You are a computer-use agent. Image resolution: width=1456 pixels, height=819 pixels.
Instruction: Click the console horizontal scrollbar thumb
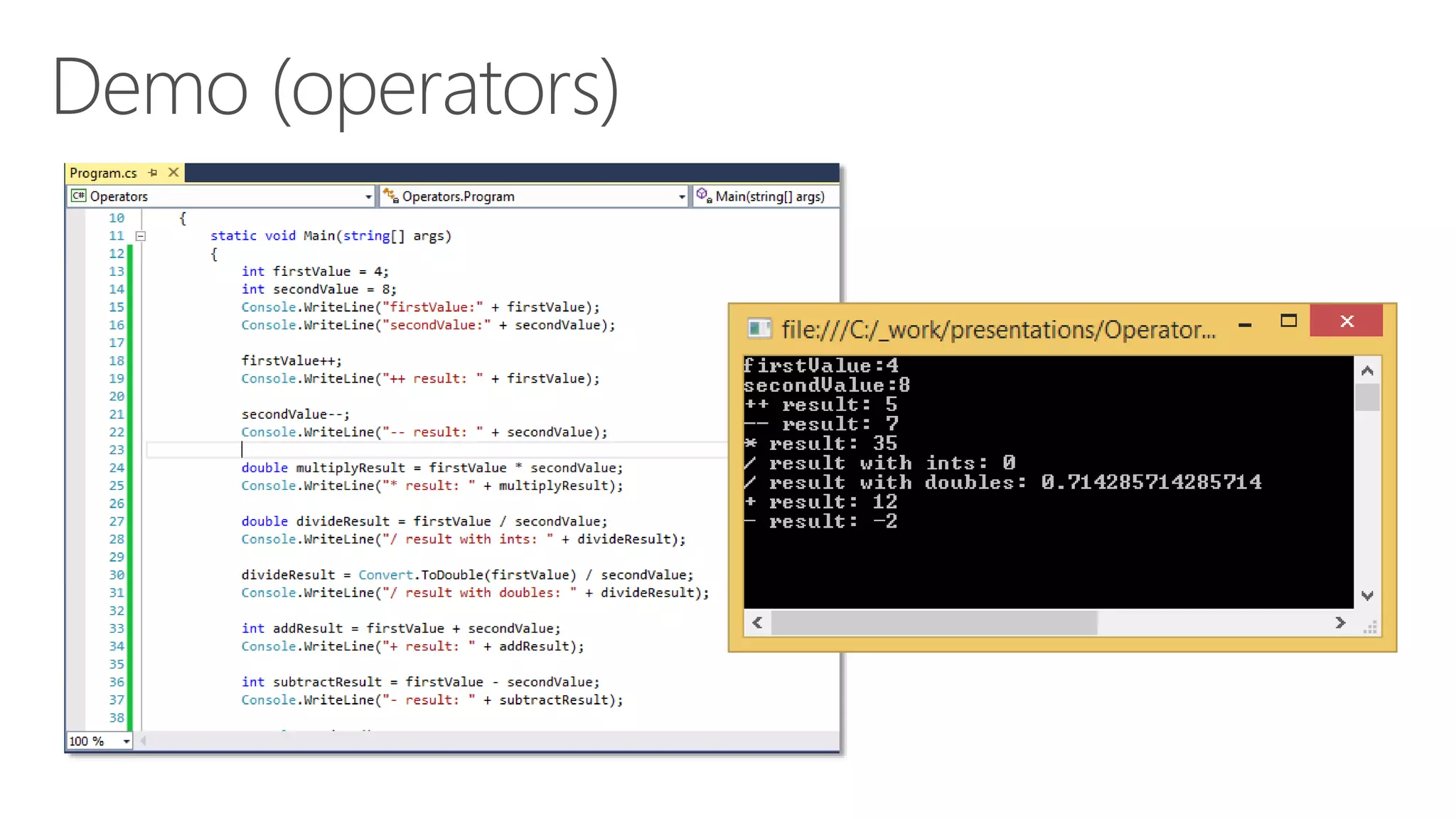(933, 623)
